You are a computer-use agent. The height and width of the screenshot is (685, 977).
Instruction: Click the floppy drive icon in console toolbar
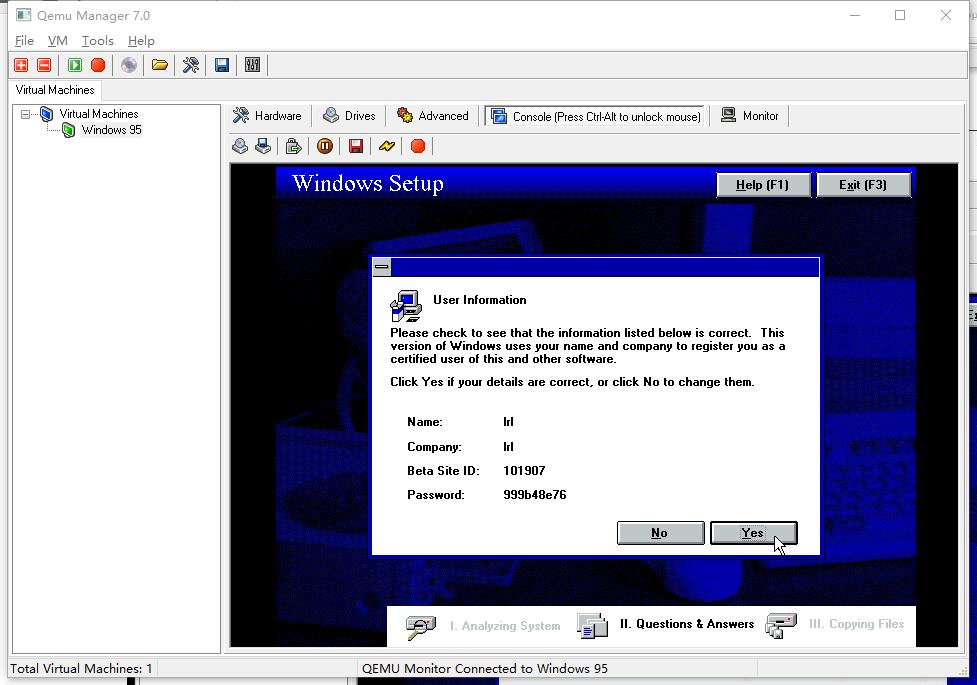pyautogui.click(x=263, y=146)
